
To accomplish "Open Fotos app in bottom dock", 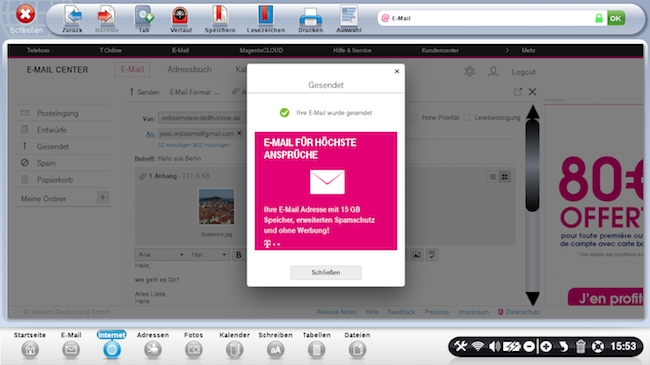I will pyautogui.click(x=194, y=345).
